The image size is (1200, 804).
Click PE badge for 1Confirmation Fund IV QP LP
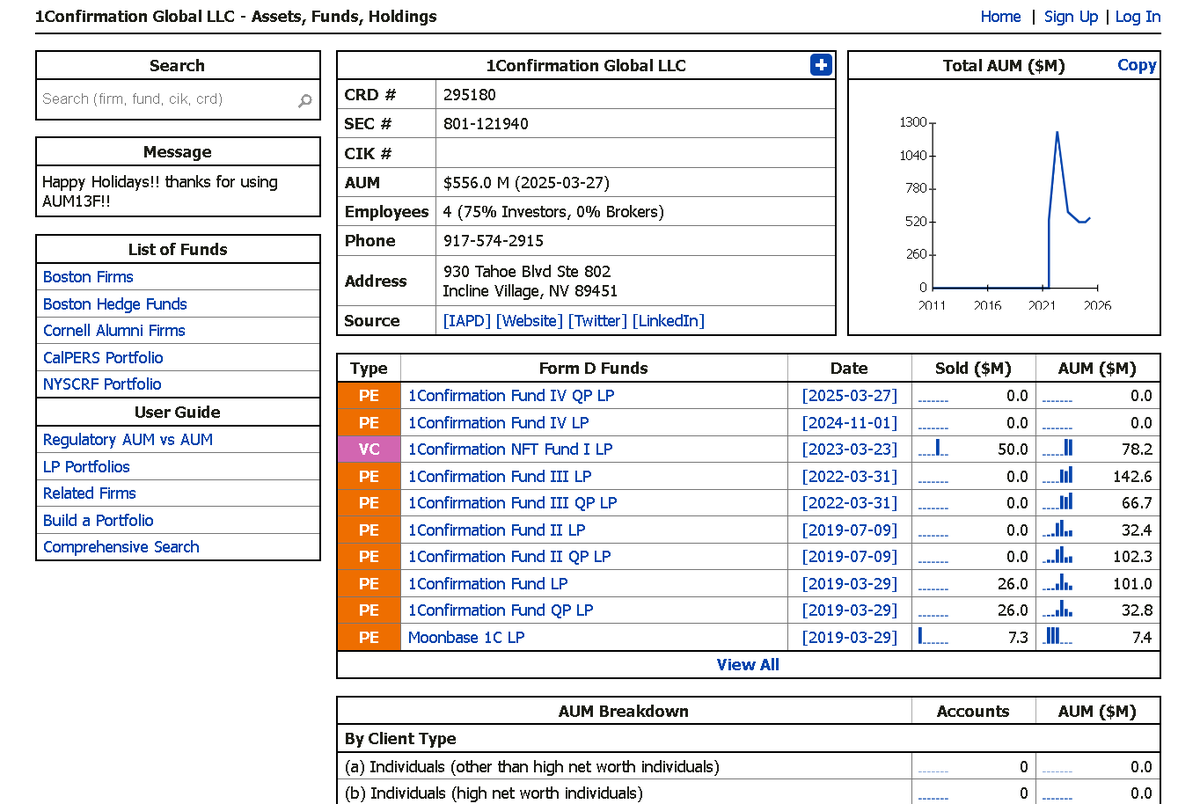pyautogui.click(x=369, y=396)
